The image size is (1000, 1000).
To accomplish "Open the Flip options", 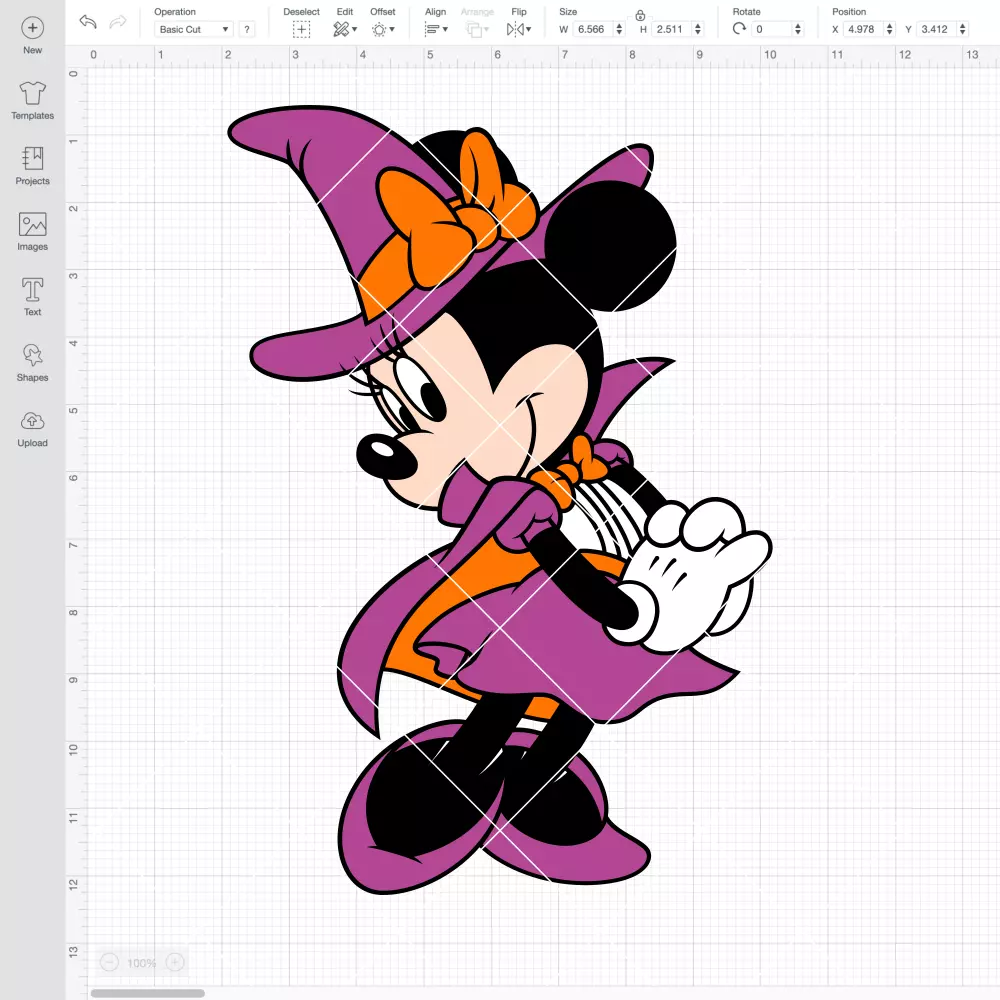I will tap(518, 29).
